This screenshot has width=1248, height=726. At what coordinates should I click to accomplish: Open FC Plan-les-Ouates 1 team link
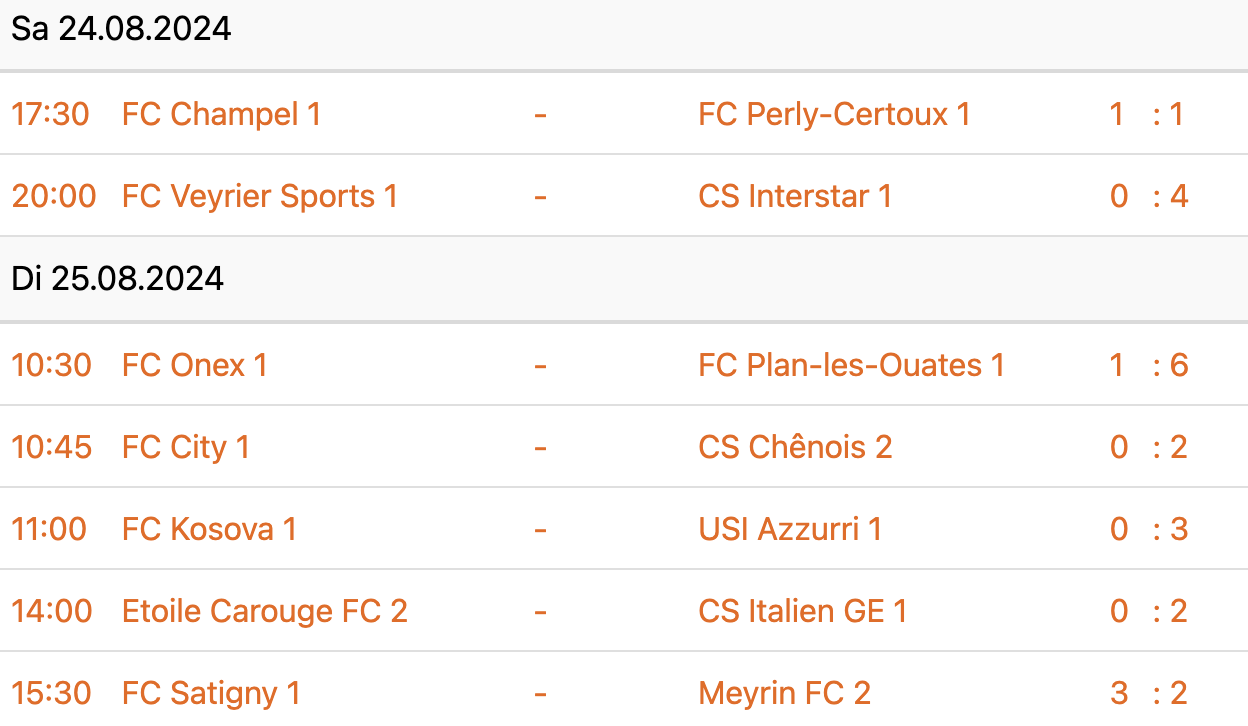tap(851, 365)
